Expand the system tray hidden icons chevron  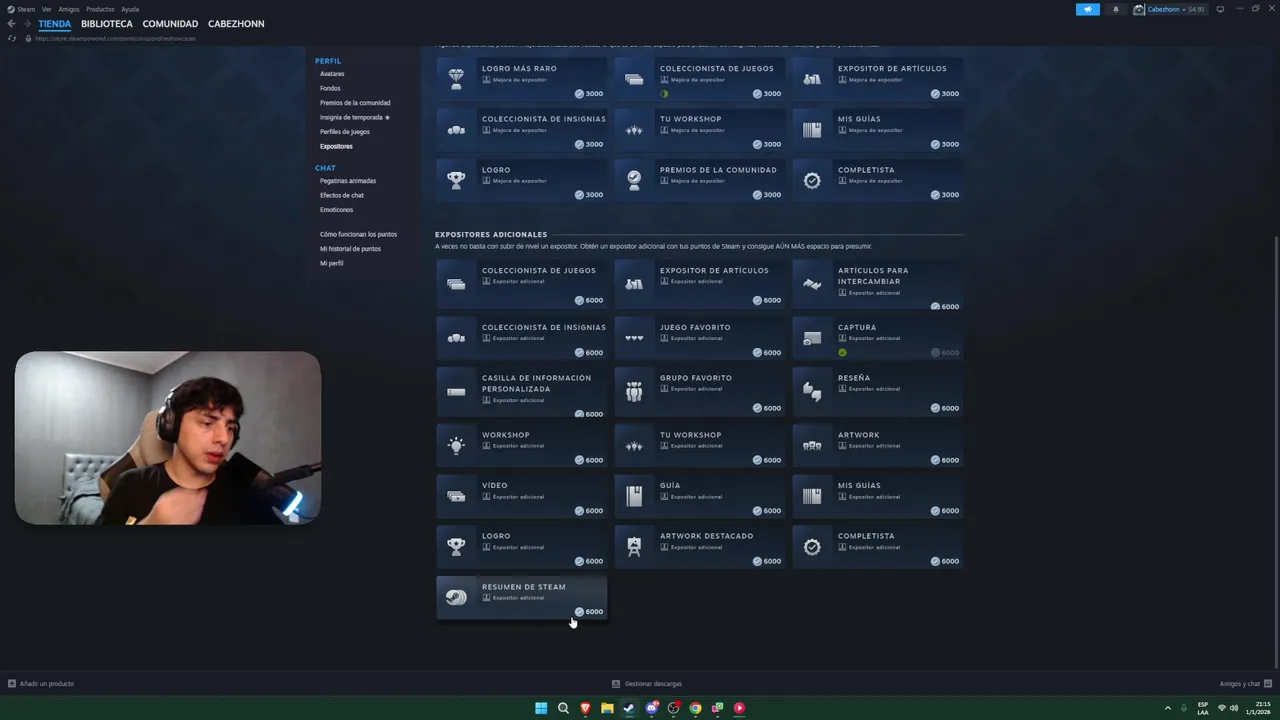tap(1167, 708)
